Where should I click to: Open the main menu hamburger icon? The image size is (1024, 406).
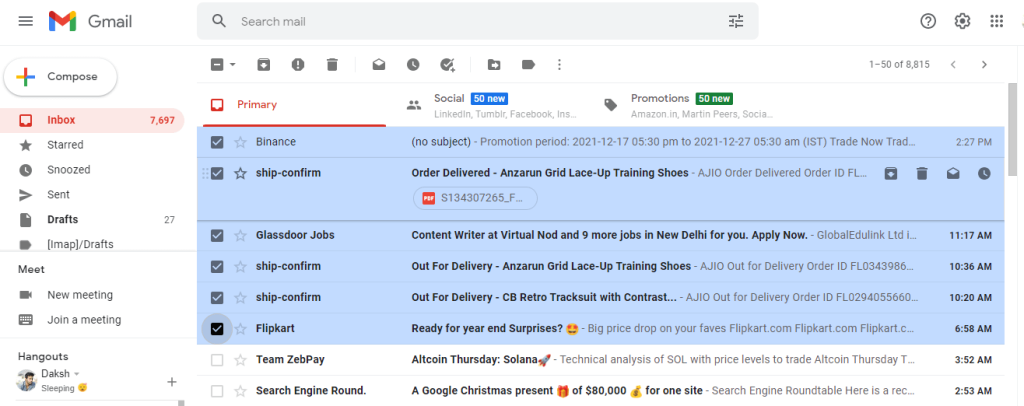point(25,21)
